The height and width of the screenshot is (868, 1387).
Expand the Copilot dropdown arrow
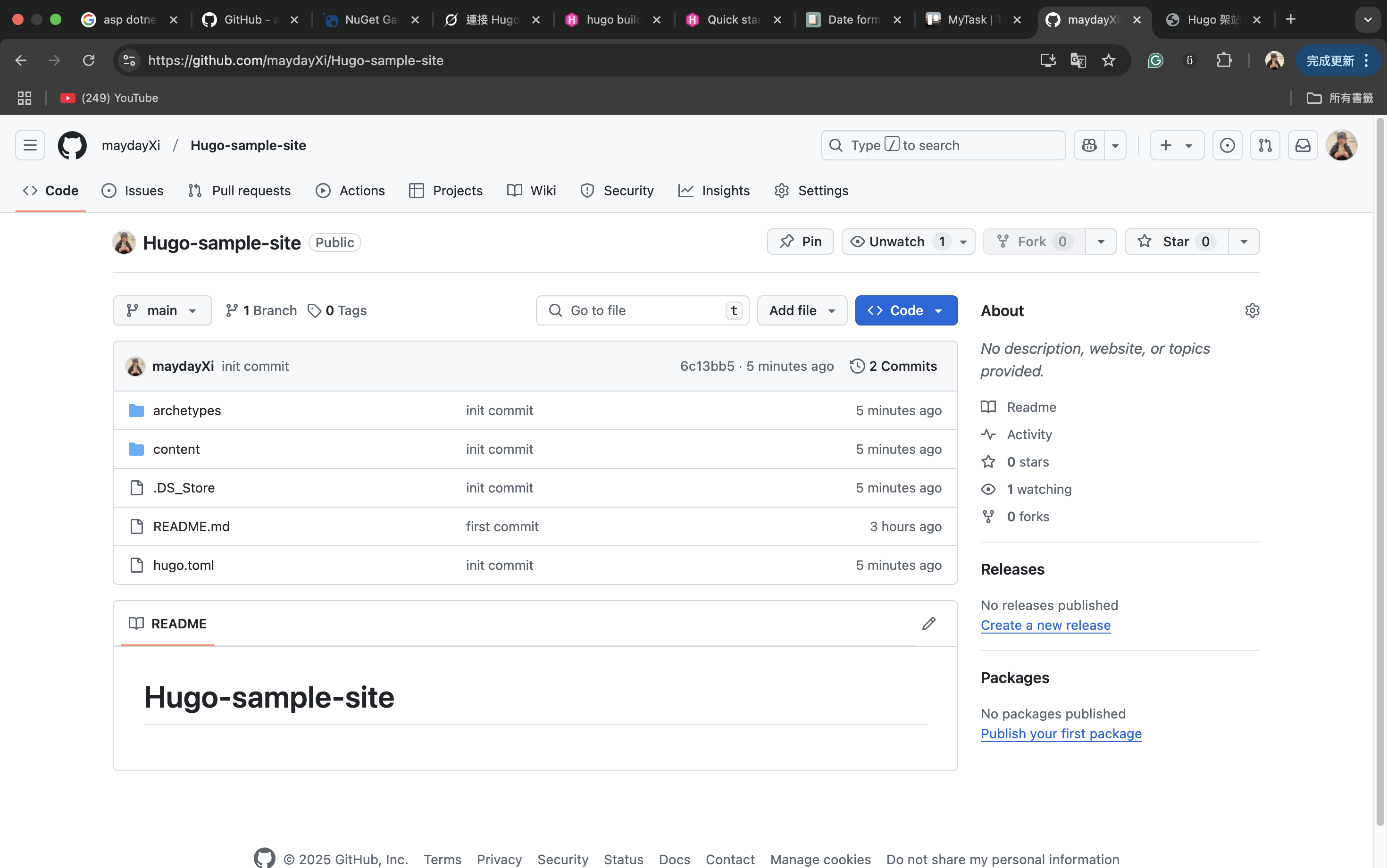click(x=1115, y=145)
